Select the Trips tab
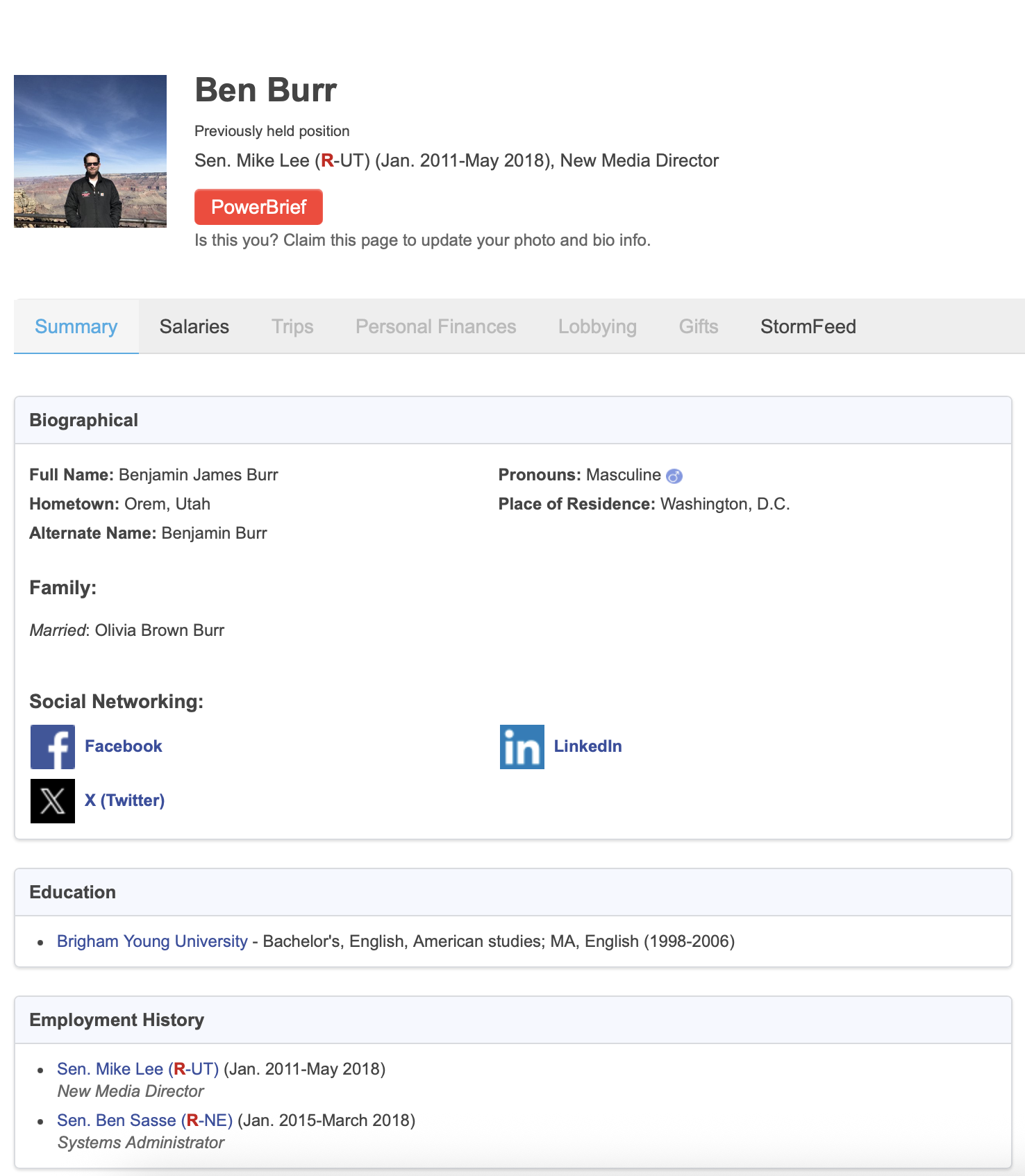Screen dimensions: 1025x1176 tap(292, 327)
